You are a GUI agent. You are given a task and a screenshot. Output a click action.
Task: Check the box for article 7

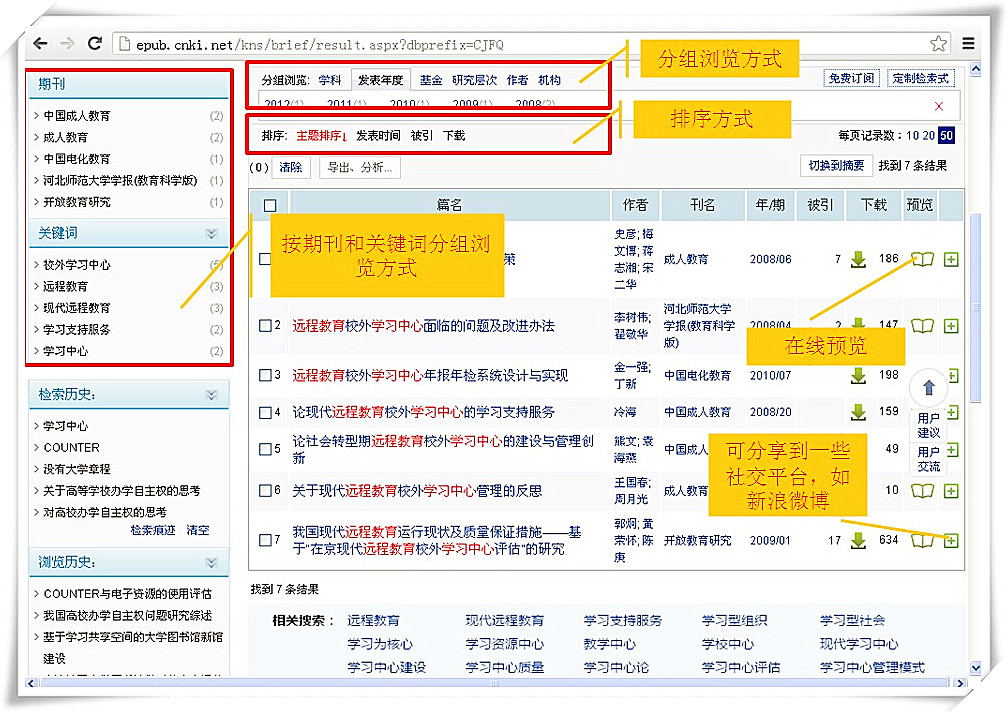(265, 540)
